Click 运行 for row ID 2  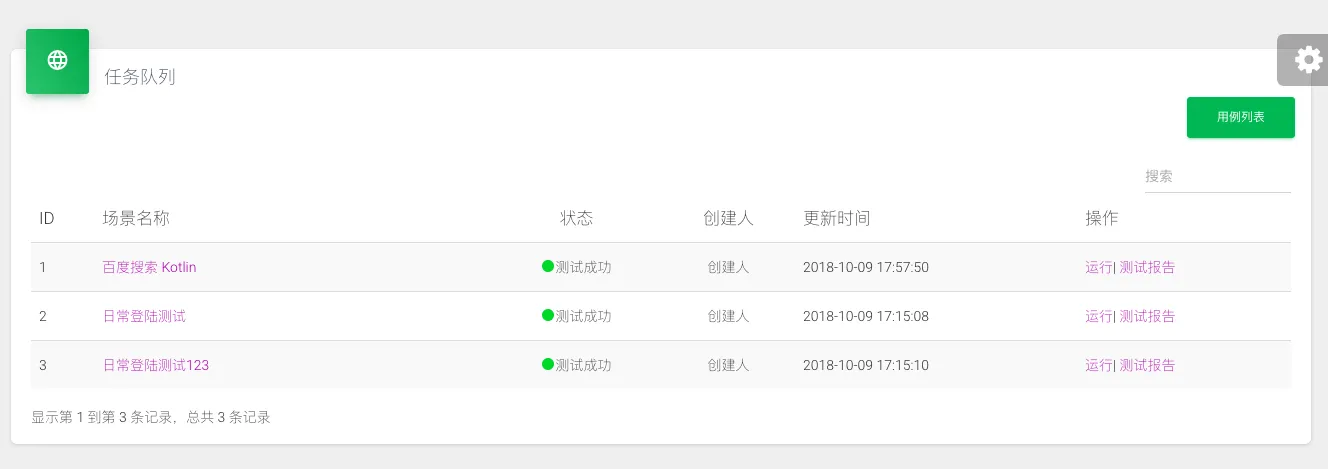coord(1098,316)
